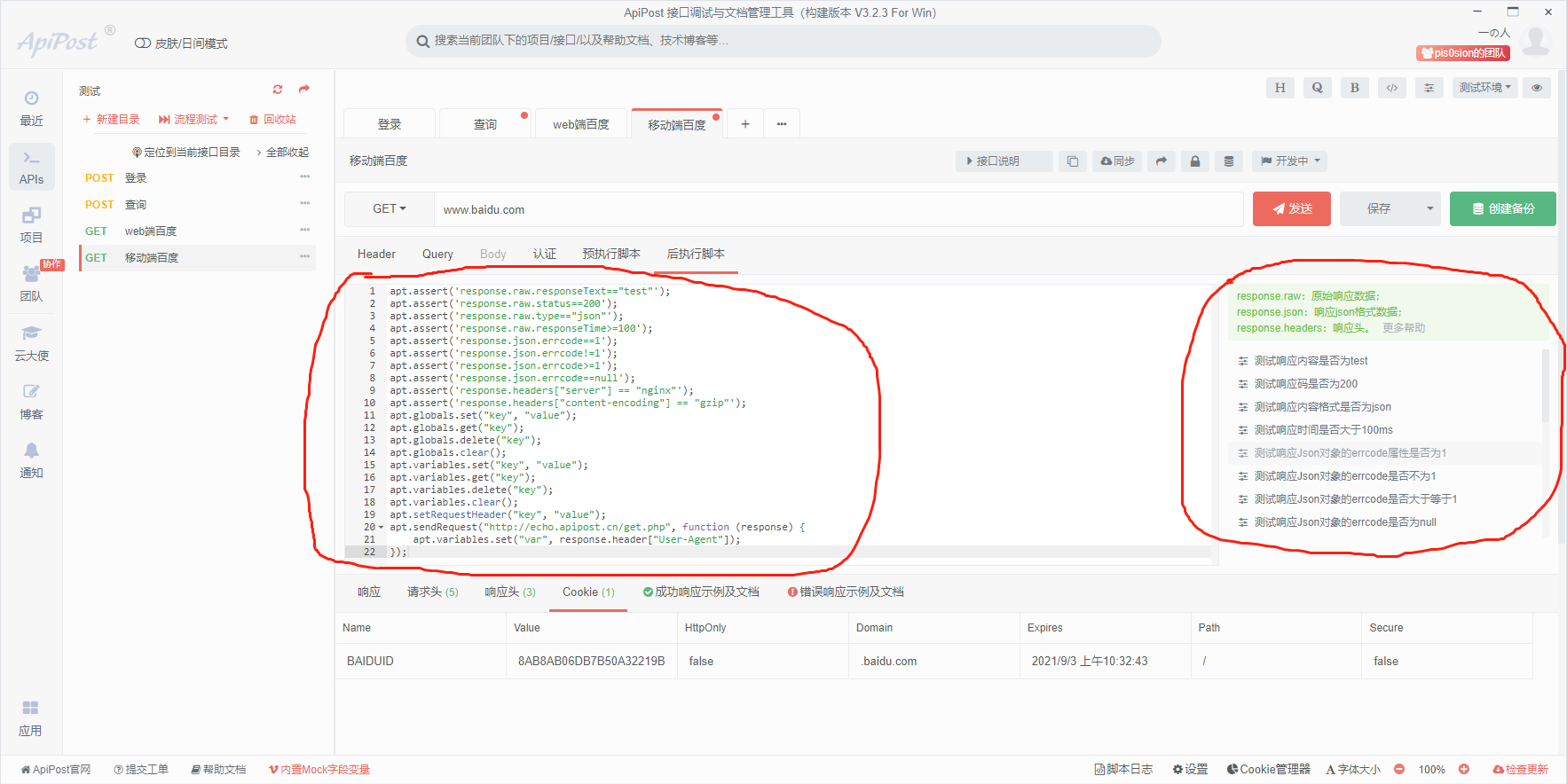Click the share arrow in the 测试 panel header
The width and height of the screenshot is (1567, 784).
304,90
